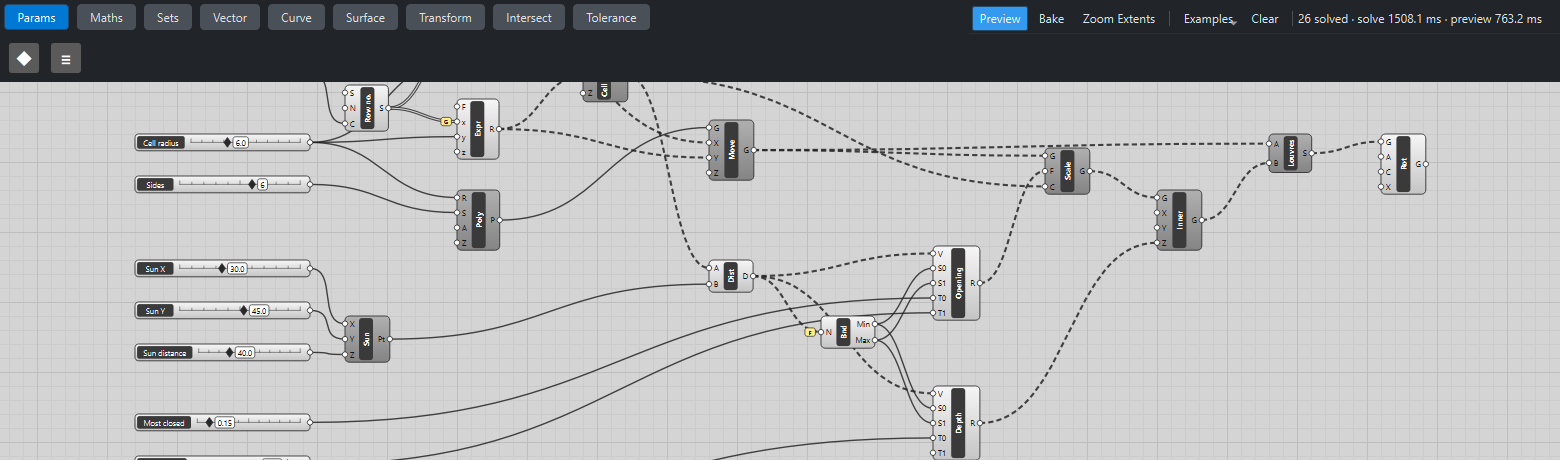1560x460 pixels.
Task: Select the Inner node
Action: pos(1179,220)
